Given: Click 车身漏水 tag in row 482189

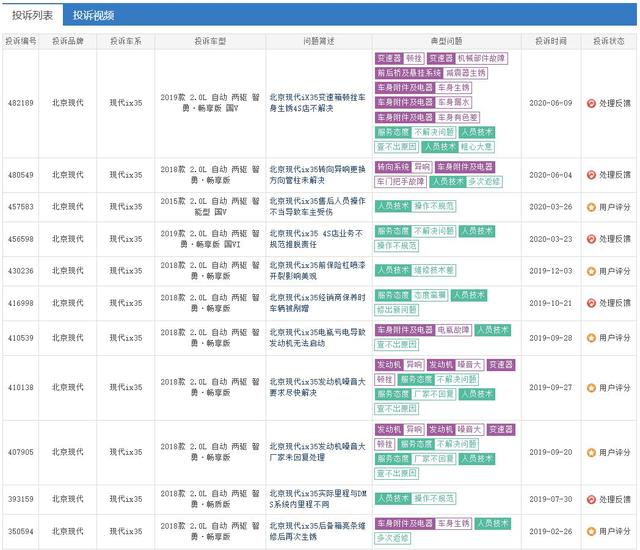Looking at the screenshot, I should tap(453, 102).
